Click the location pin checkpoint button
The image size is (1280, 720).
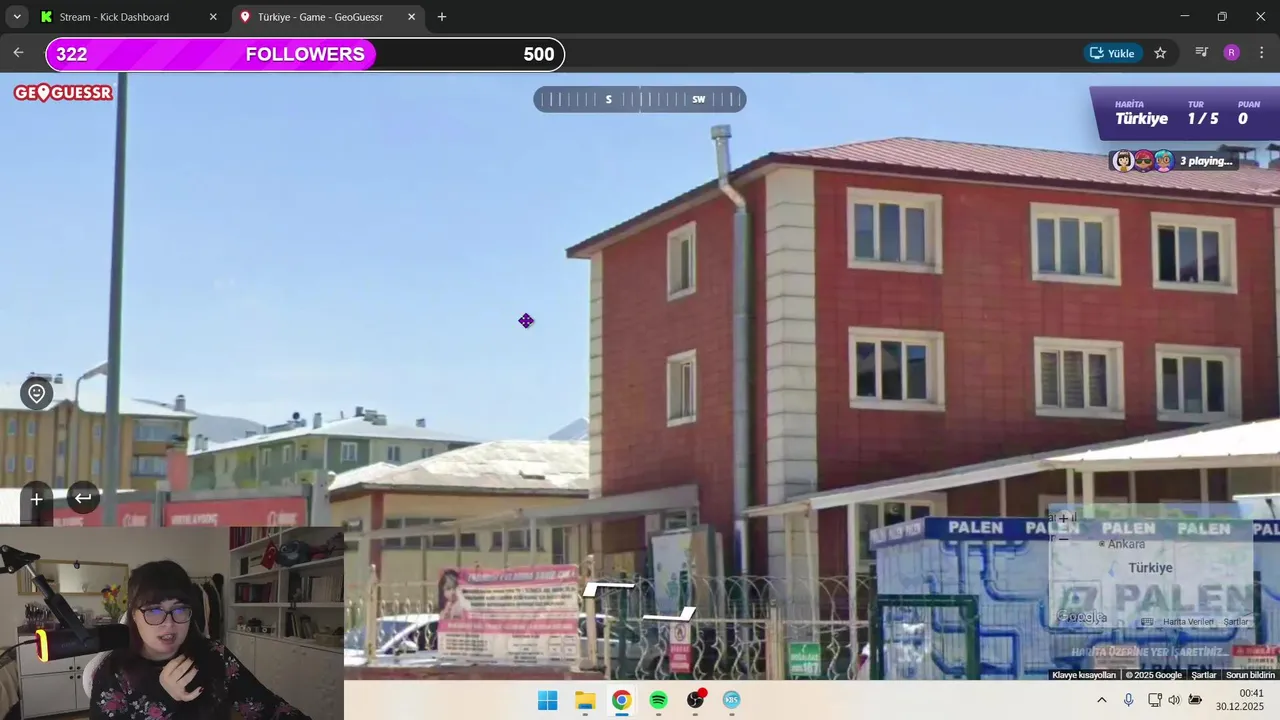tap(36, 393)
